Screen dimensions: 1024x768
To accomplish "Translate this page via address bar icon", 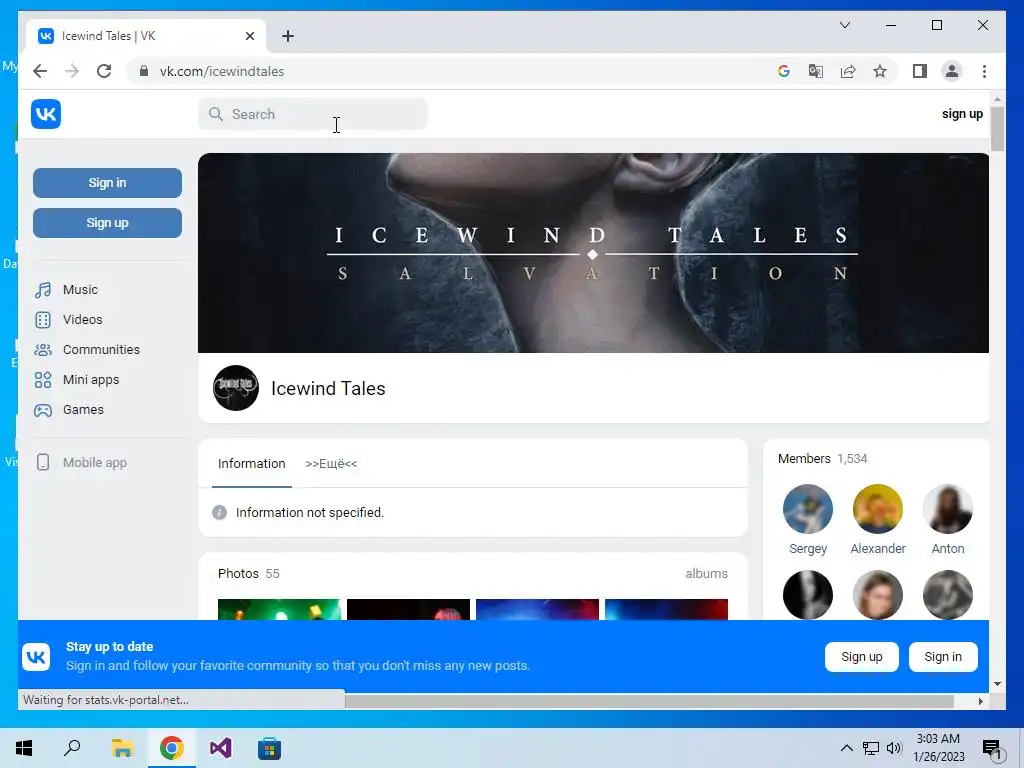I will click(816, 71).
